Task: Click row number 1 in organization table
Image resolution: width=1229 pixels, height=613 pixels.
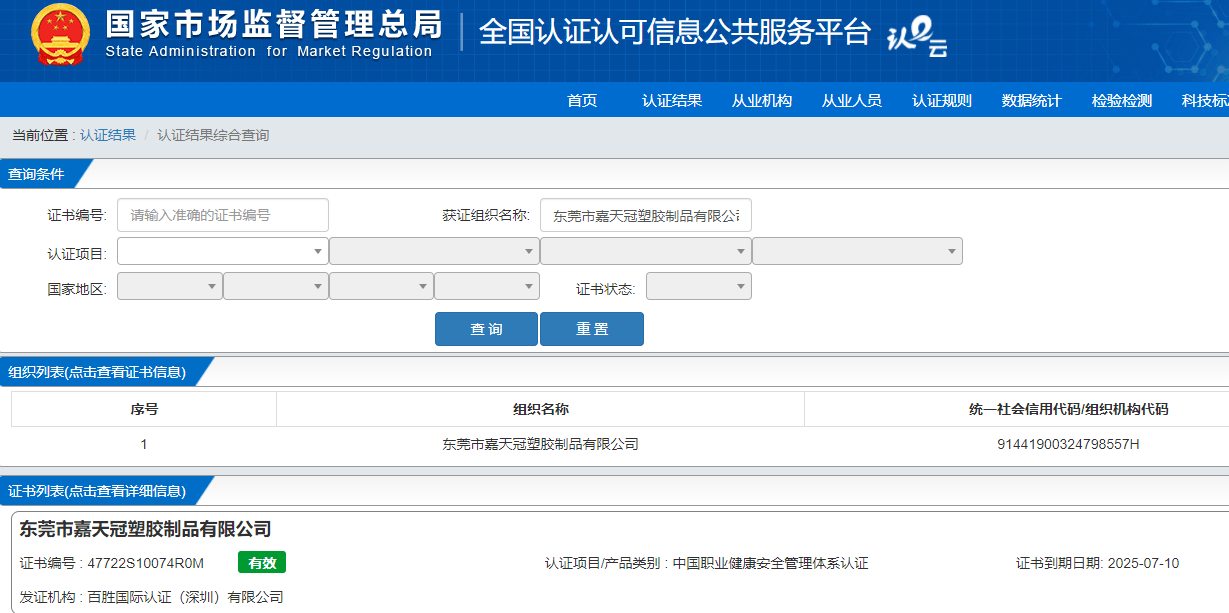Action: click(x=144, y=444)
